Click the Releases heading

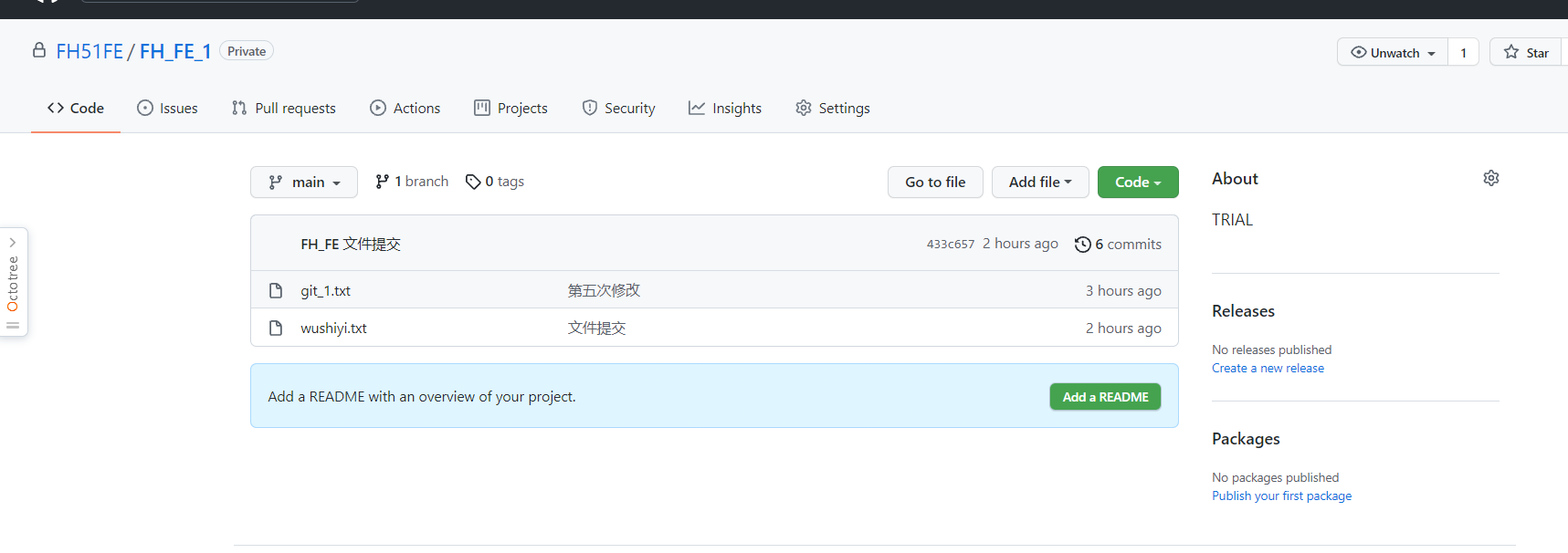pyautogui.click(x=1243, y=310)
